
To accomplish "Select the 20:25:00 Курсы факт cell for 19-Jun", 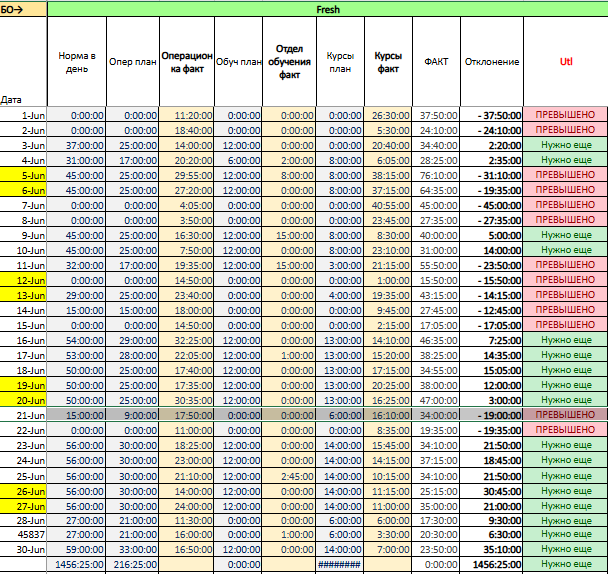I will tap(388, 386).
